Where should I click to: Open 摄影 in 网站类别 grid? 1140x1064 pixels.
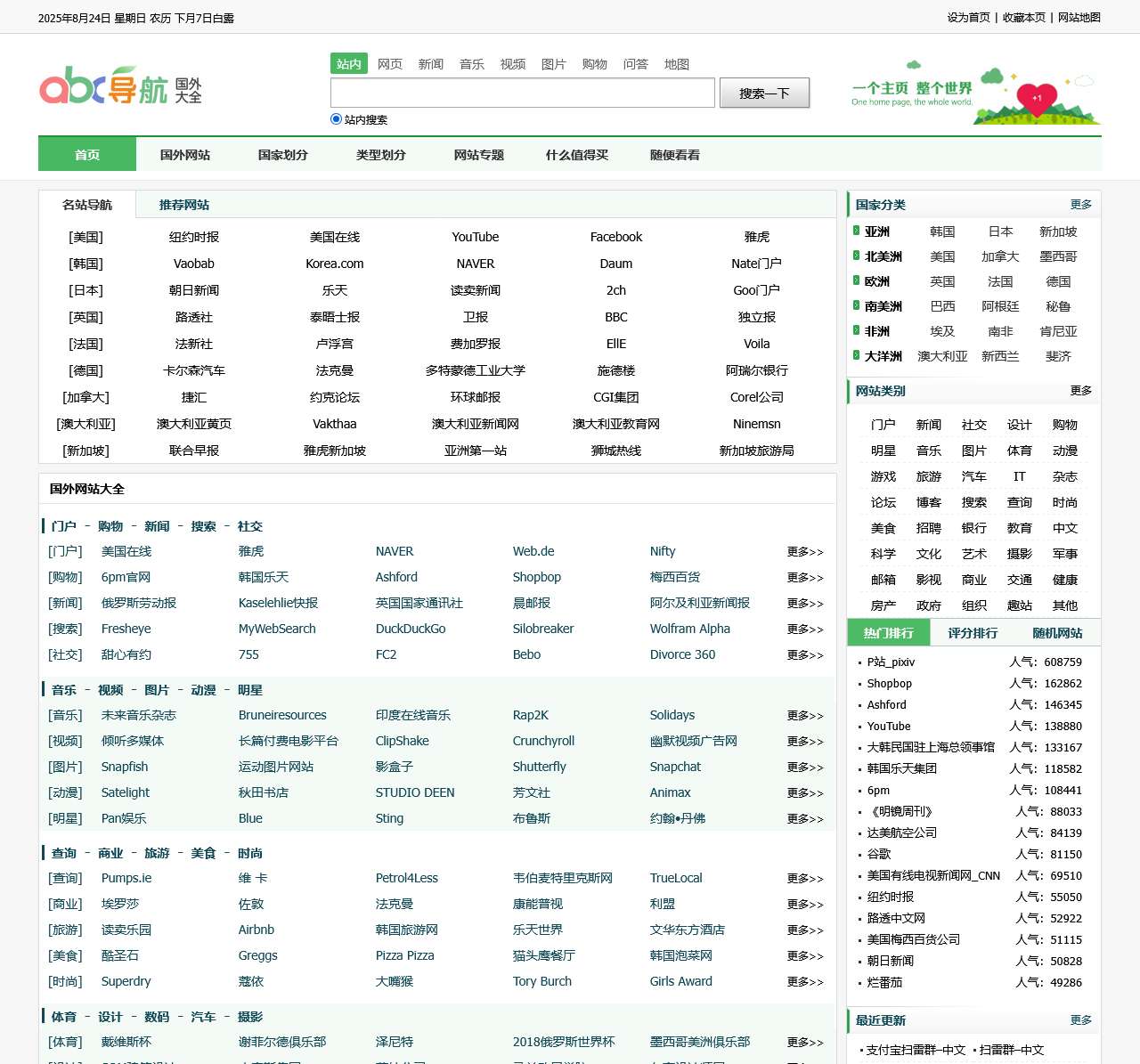[1020, 554]
